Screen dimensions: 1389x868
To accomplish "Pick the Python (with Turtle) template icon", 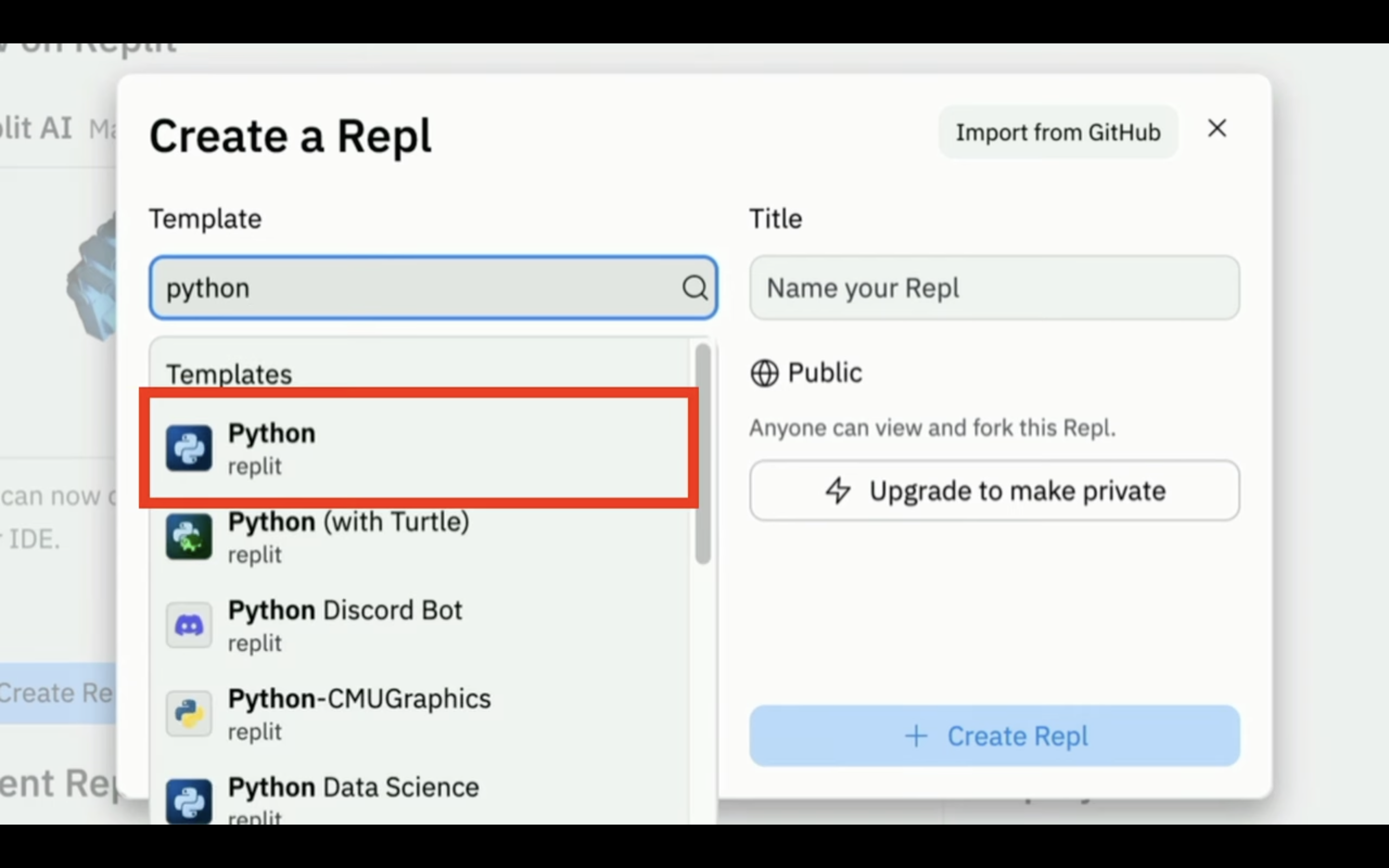I will tap(189, 536).
